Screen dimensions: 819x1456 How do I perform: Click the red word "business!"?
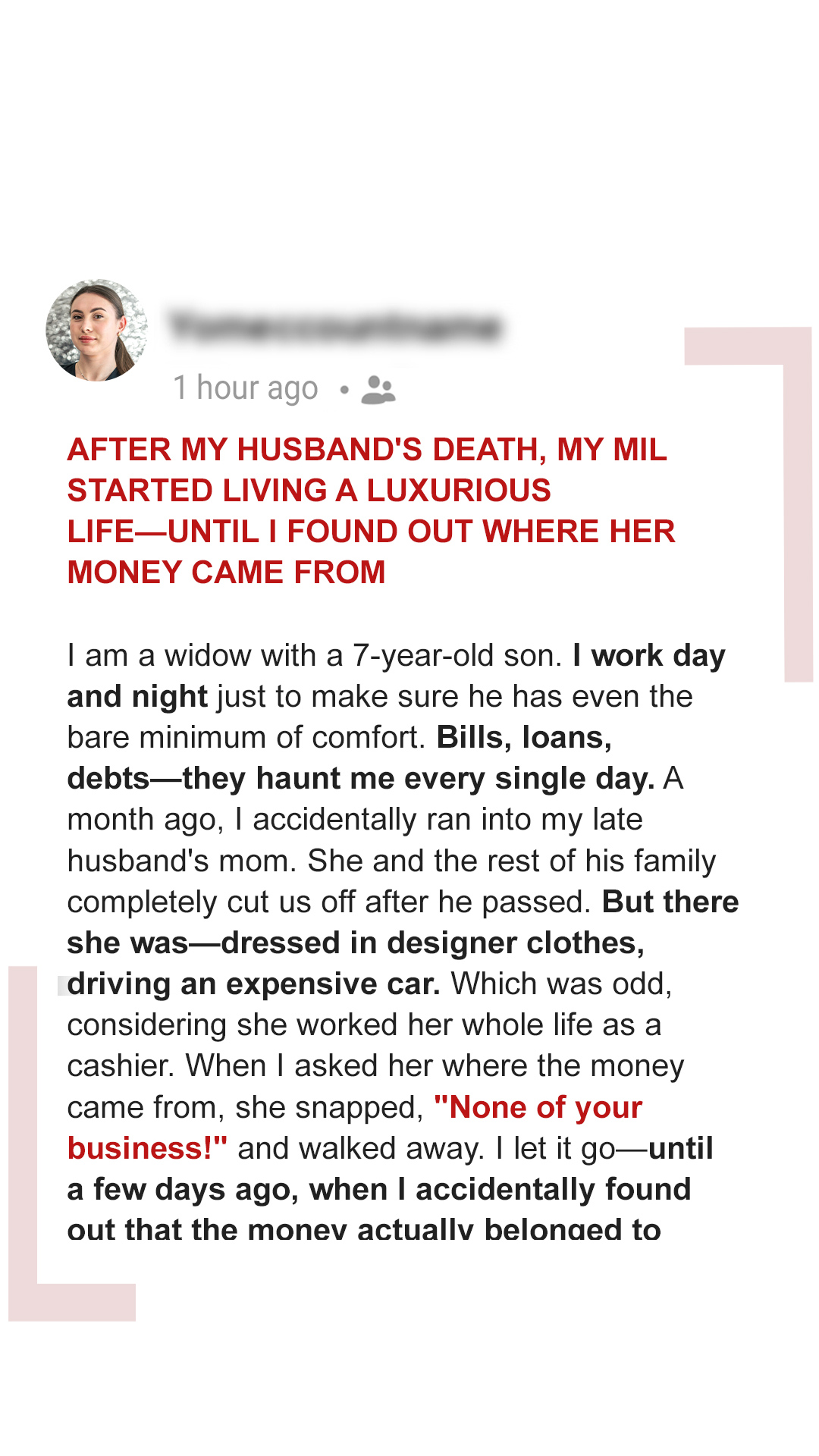click(147, 1148)
